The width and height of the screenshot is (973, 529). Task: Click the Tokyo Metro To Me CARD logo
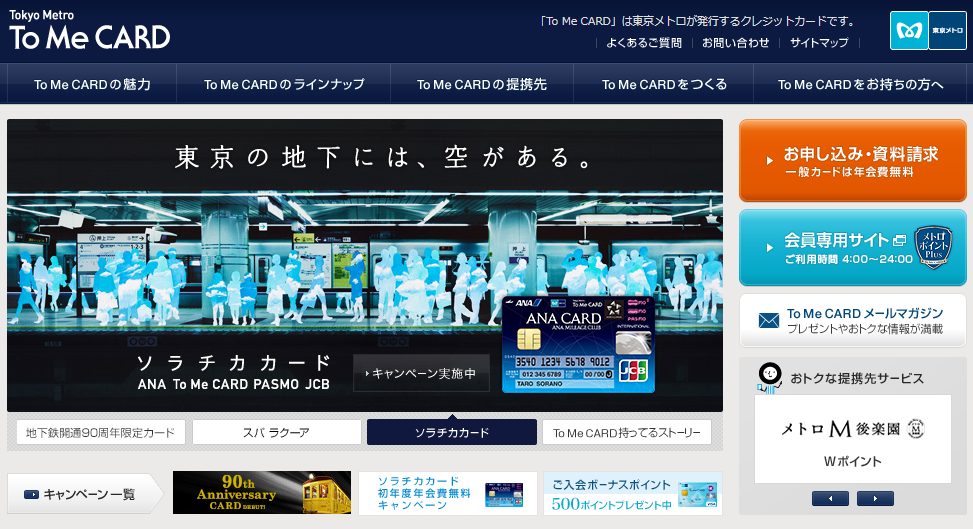coord(89,30)
